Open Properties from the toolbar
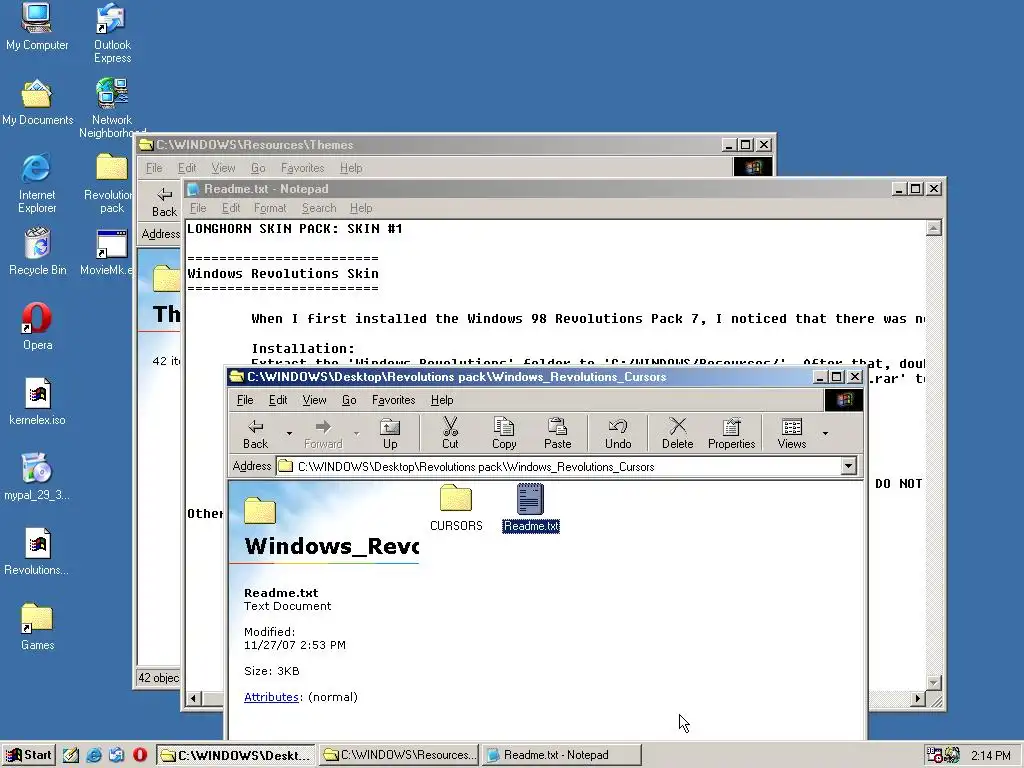Screen dimensions: 1024x768 click(731, 434)
